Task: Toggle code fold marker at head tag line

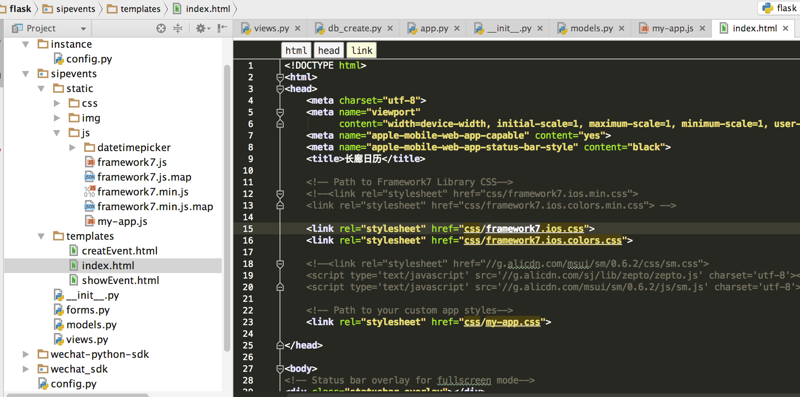Action: tap(280, 89)
